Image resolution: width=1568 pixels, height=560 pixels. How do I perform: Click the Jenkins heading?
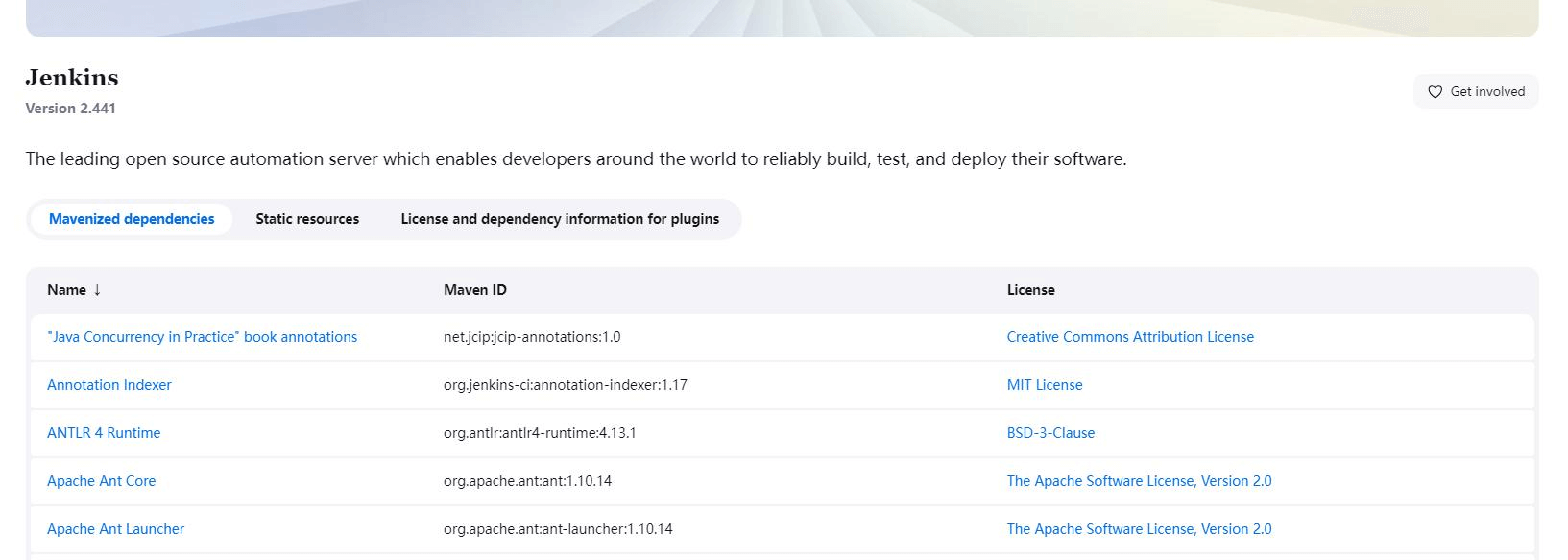72,78
